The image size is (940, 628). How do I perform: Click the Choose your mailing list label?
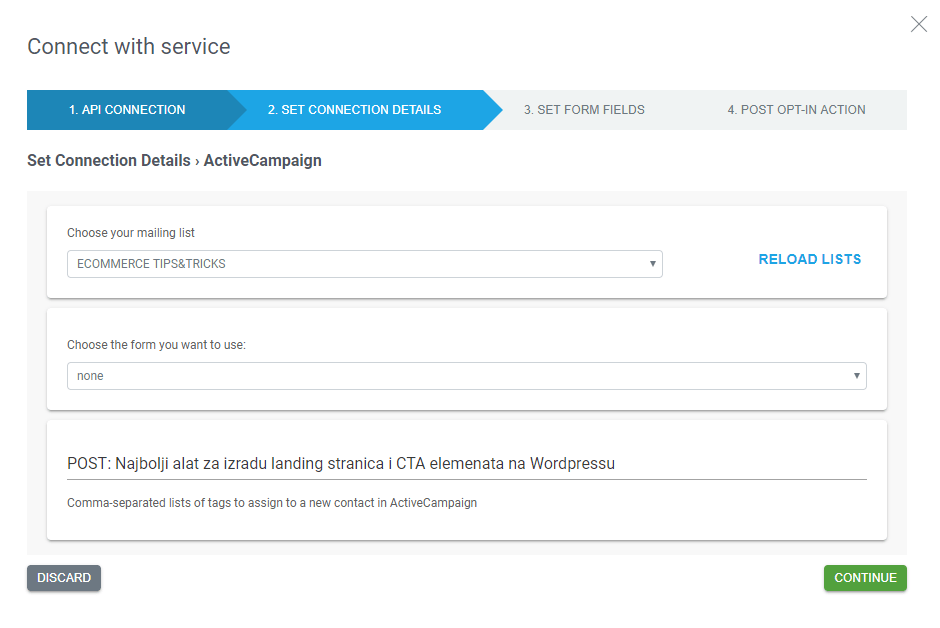(131, 233)
